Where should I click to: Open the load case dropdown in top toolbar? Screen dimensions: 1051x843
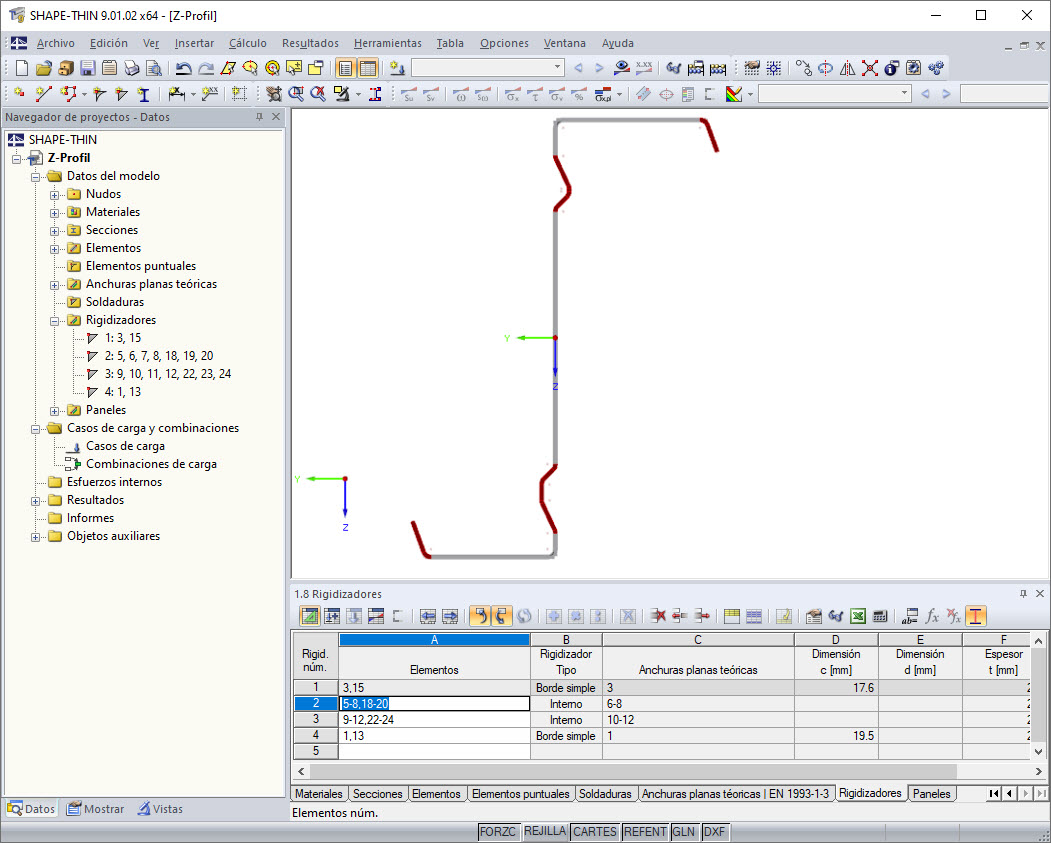coord(557,68)
